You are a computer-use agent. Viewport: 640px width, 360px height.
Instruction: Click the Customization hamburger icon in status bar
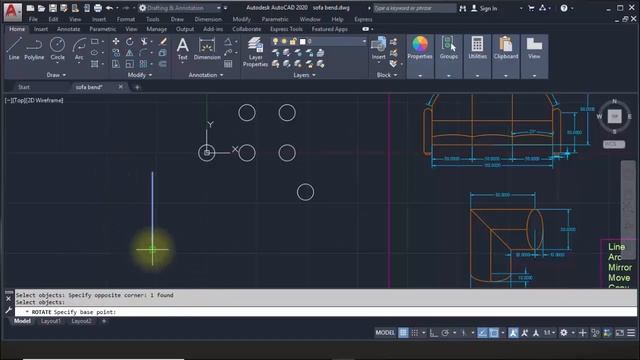(631, 333)
